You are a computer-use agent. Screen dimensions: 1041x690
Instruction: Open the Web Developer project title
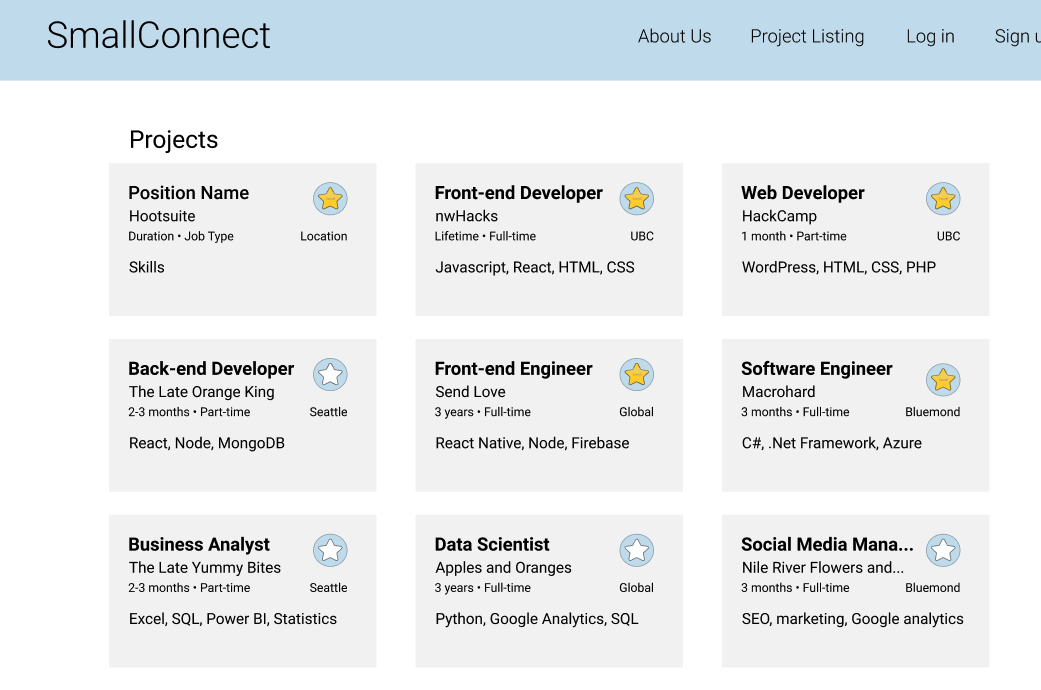pos(802,193)
